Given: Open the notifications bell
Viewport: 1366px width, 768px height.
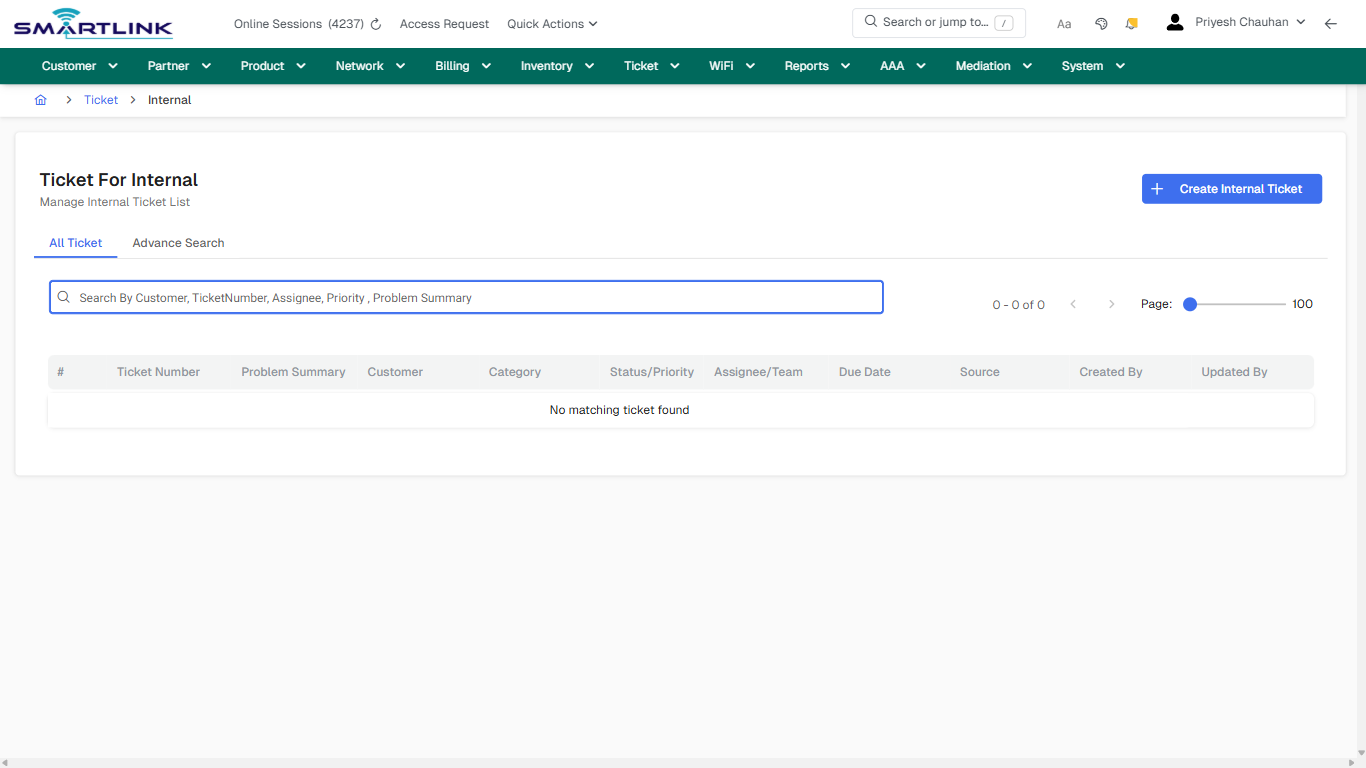Looking at the screenshot, I should [1131, 23].
